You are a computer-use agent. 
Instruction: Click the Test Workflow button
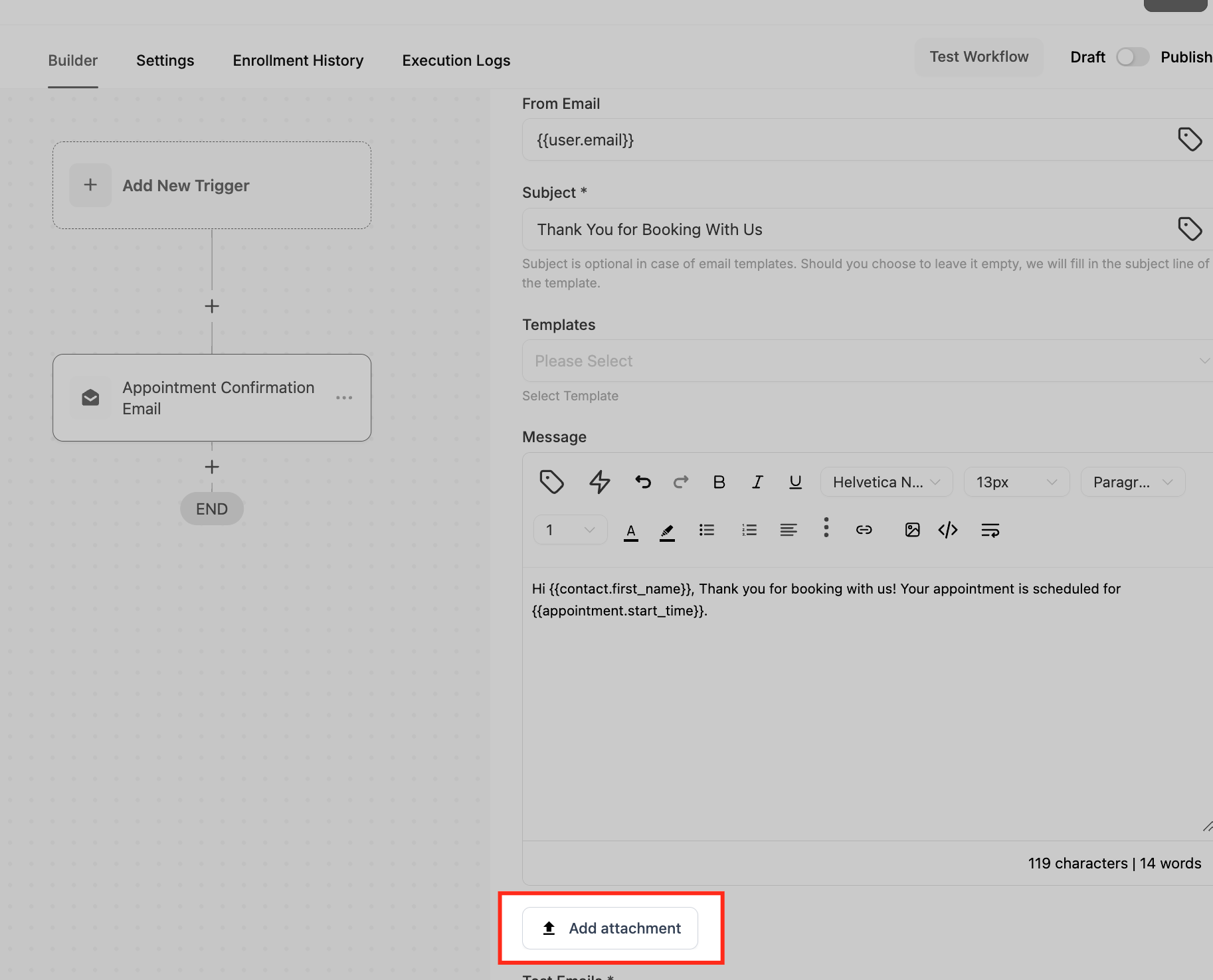click(979, 56)
